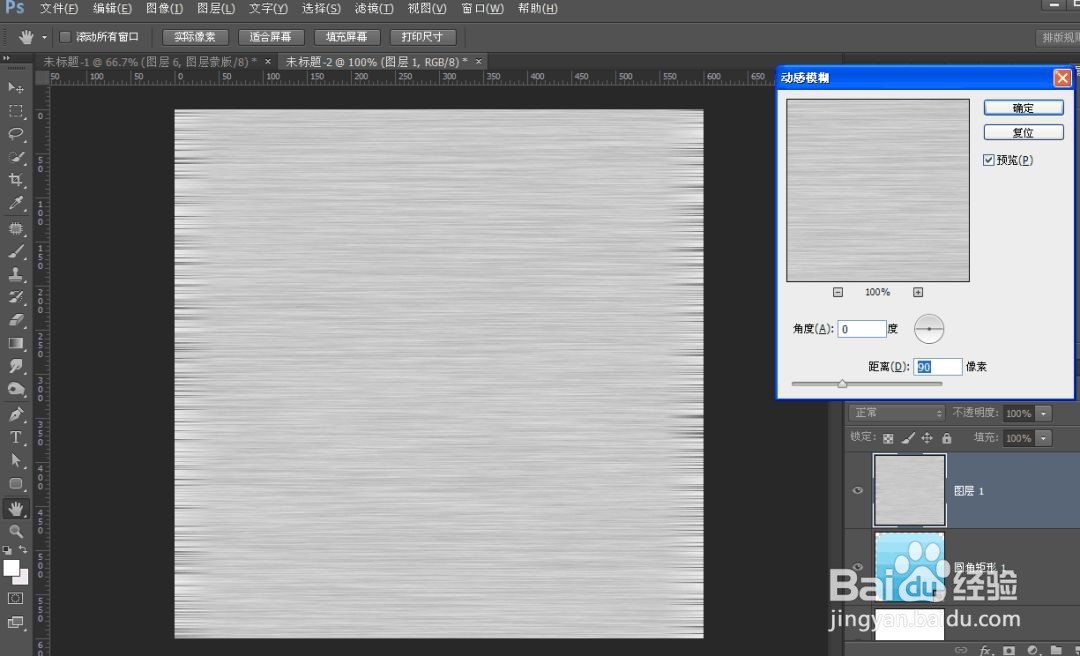Toggle Quick Mask mode
This screenshot has height=656, width=1080.
(15, 598)
